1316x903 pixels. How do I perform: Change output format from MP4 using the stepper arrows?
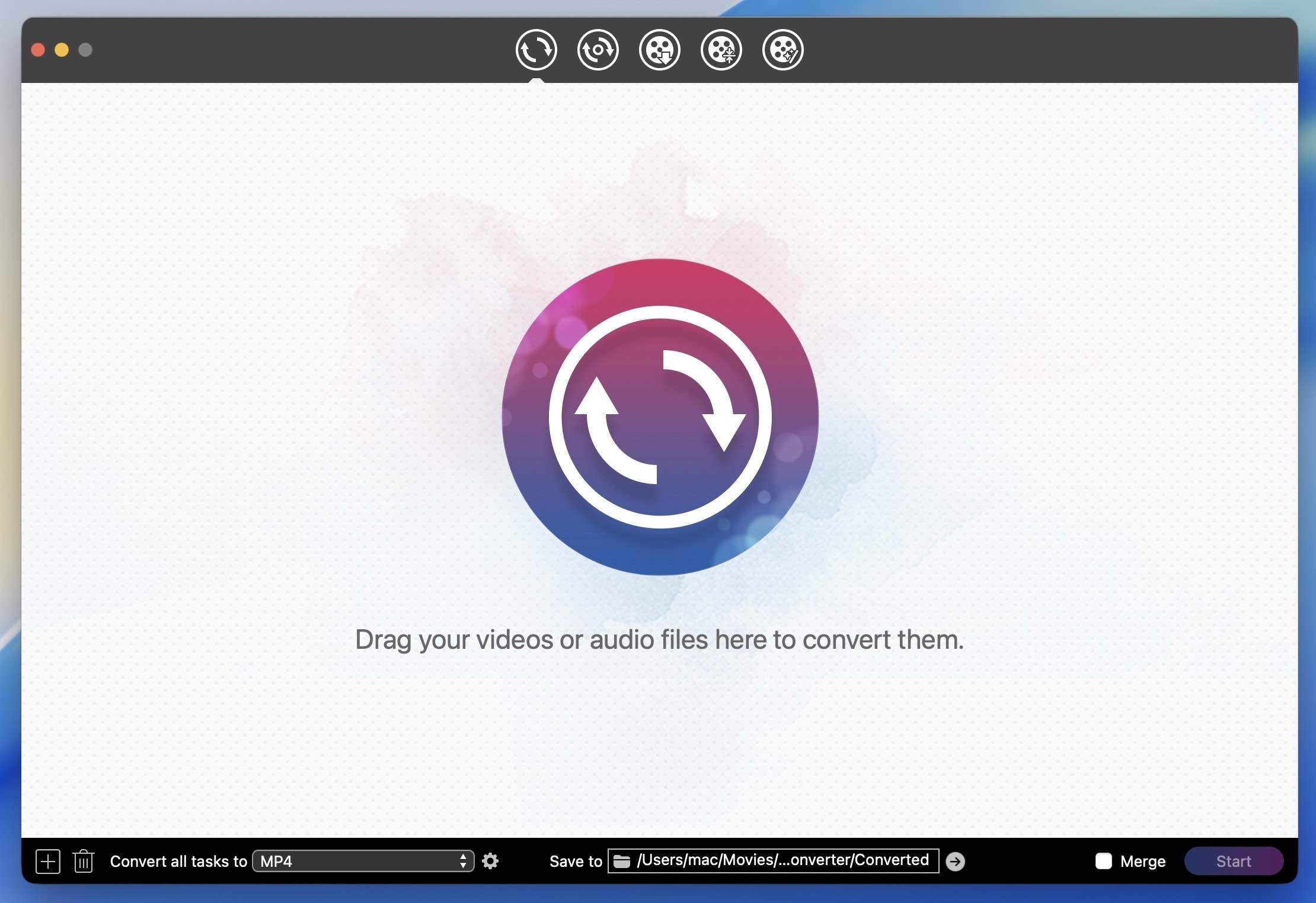point(463,861)
